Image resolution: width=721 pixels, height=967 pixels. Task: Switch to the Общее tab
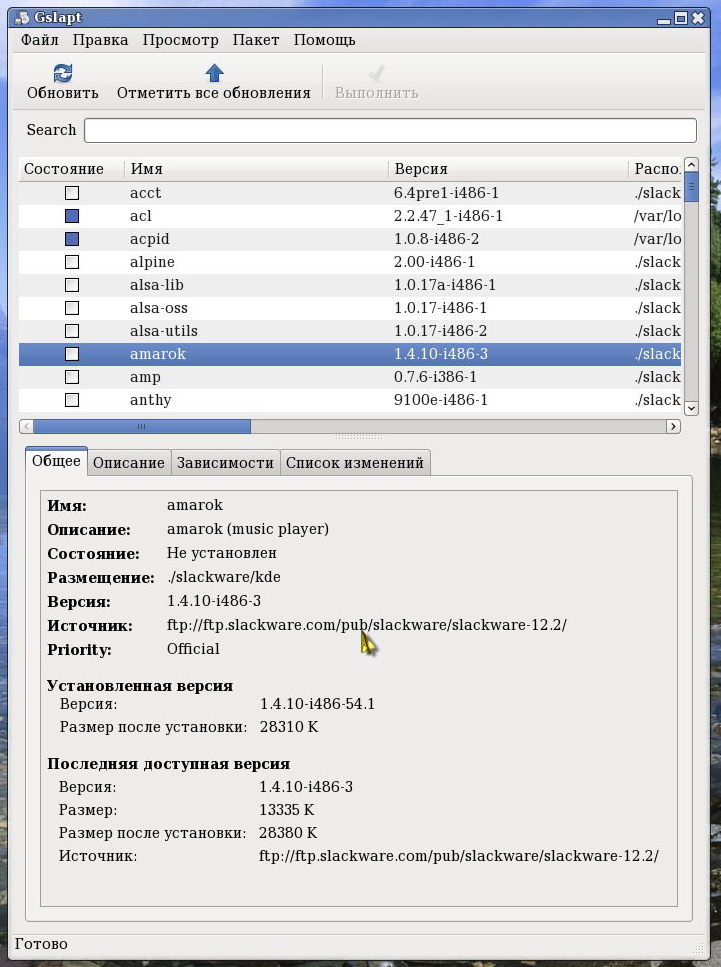(56, 461)
